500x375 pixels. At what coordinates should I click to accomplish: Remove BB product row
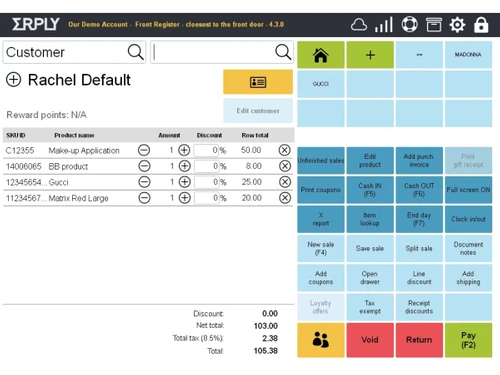285,166
